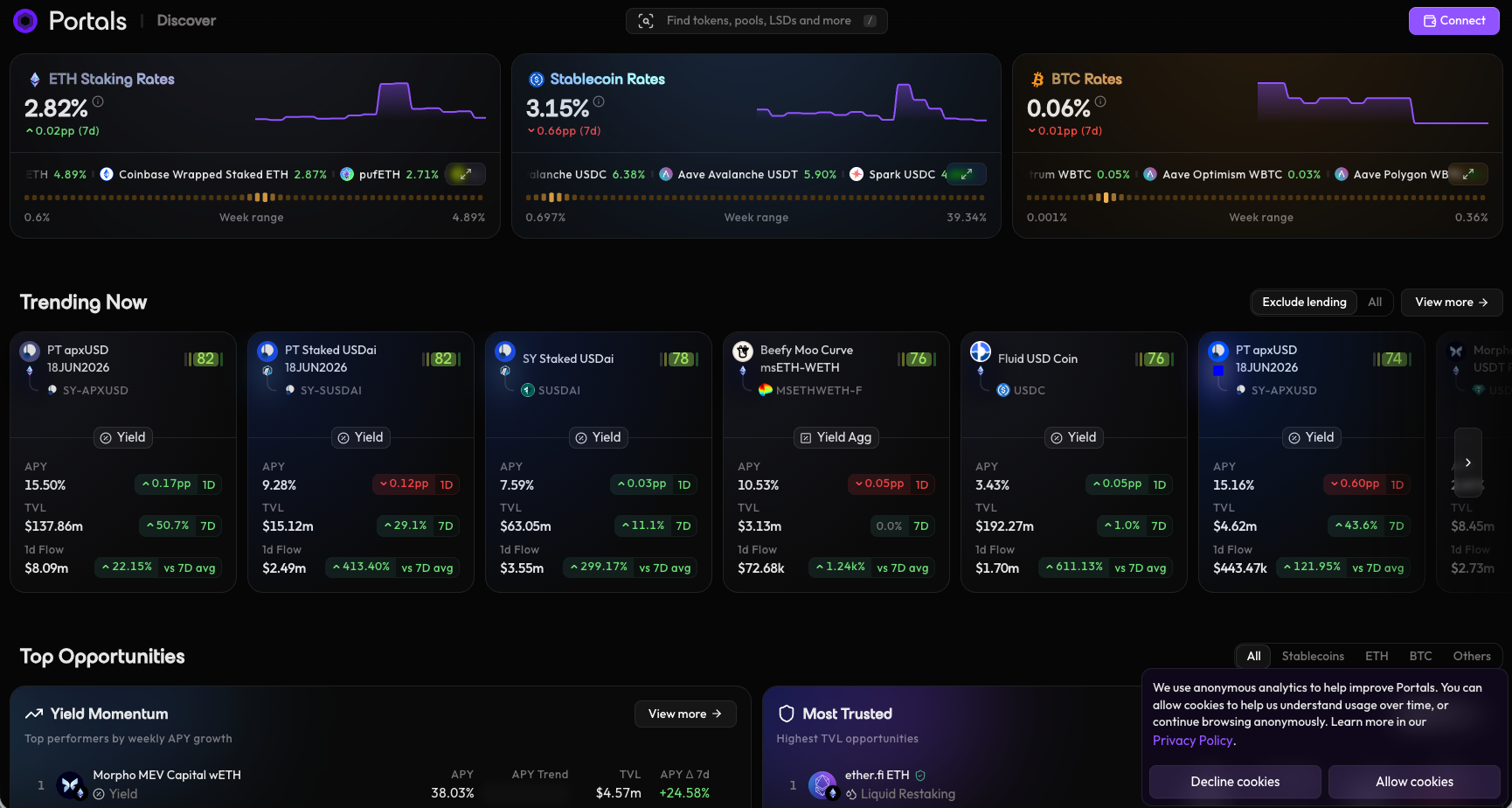Click the APY value 15.50%
Image resolution: width=1512 pixels, height=808 pixels.
pos(45,485)
